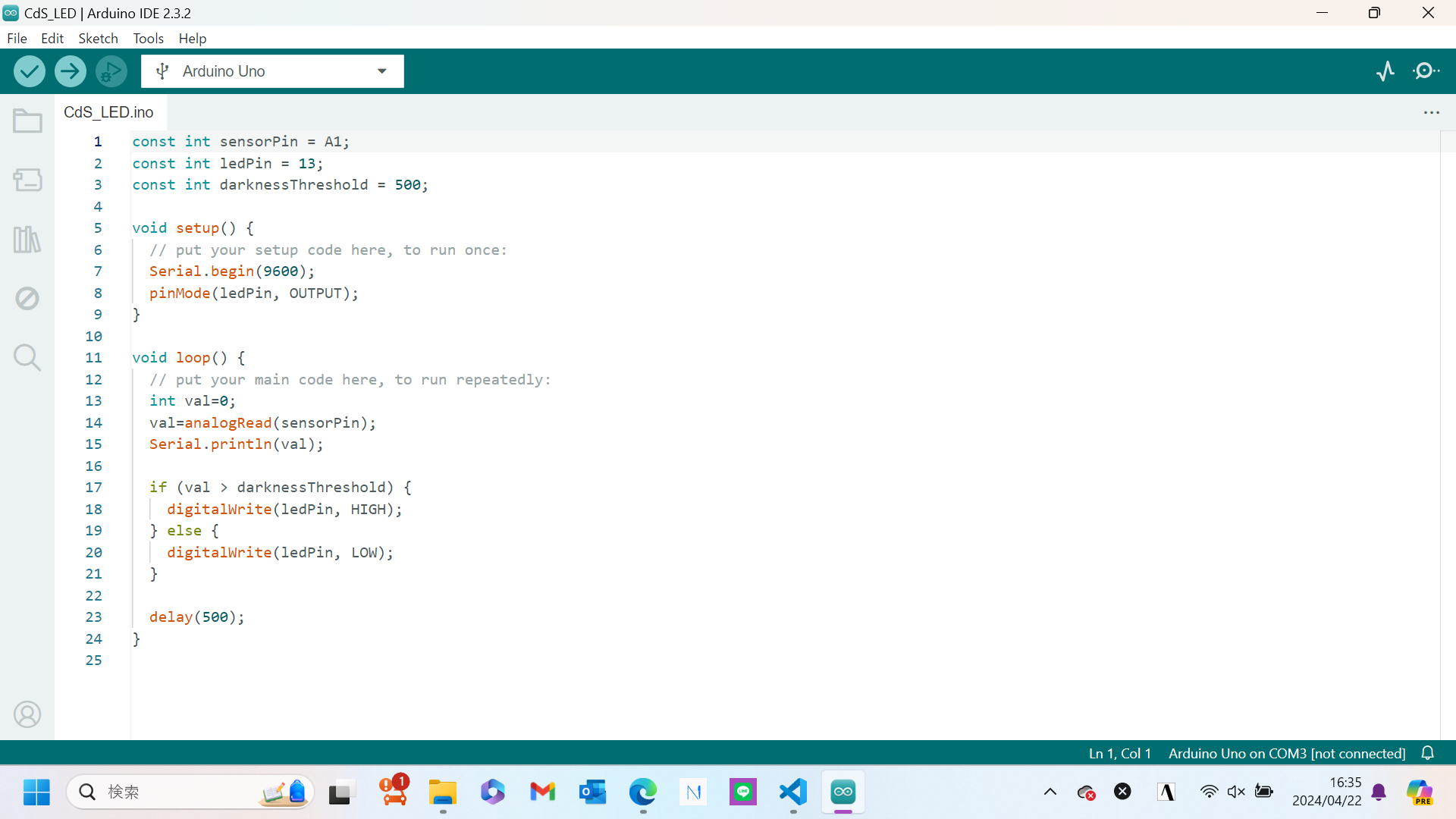1456x819 pixels.
Task: Open the Sketchbook folder panel
Action: coord(27,121)
